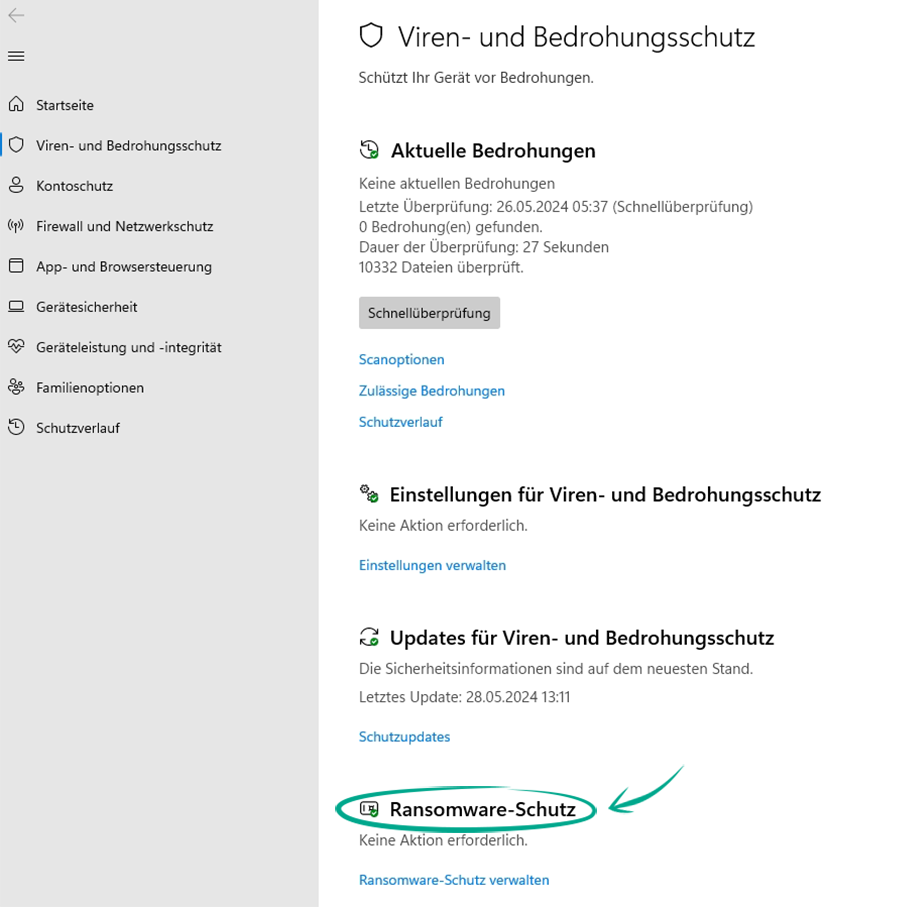Click 'Dauer der Überprüfung: 27 Sekunden' text

coord(484,247)
